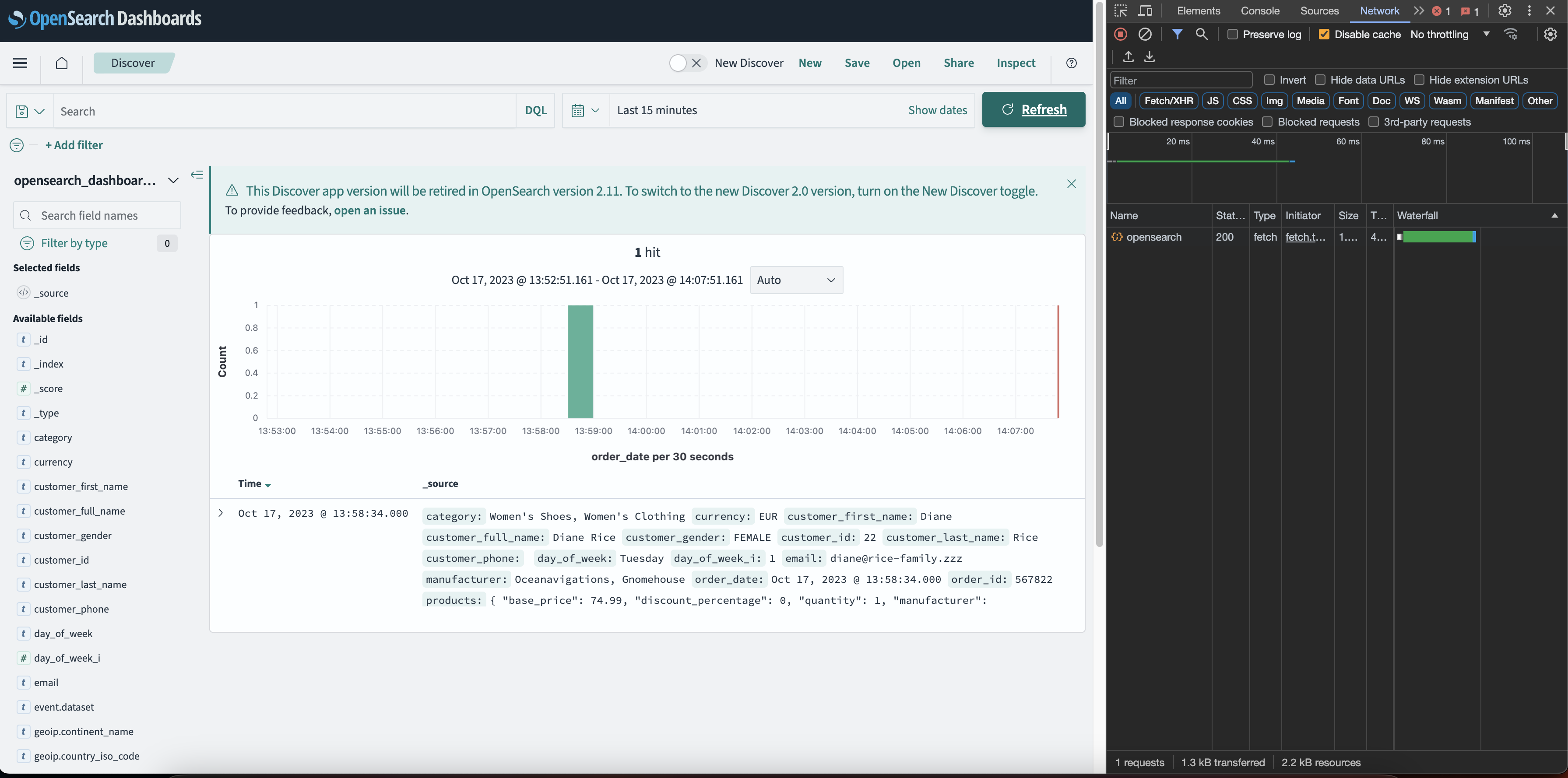Go to home via house icon
1568x778 pixels.
click(61, 63)
